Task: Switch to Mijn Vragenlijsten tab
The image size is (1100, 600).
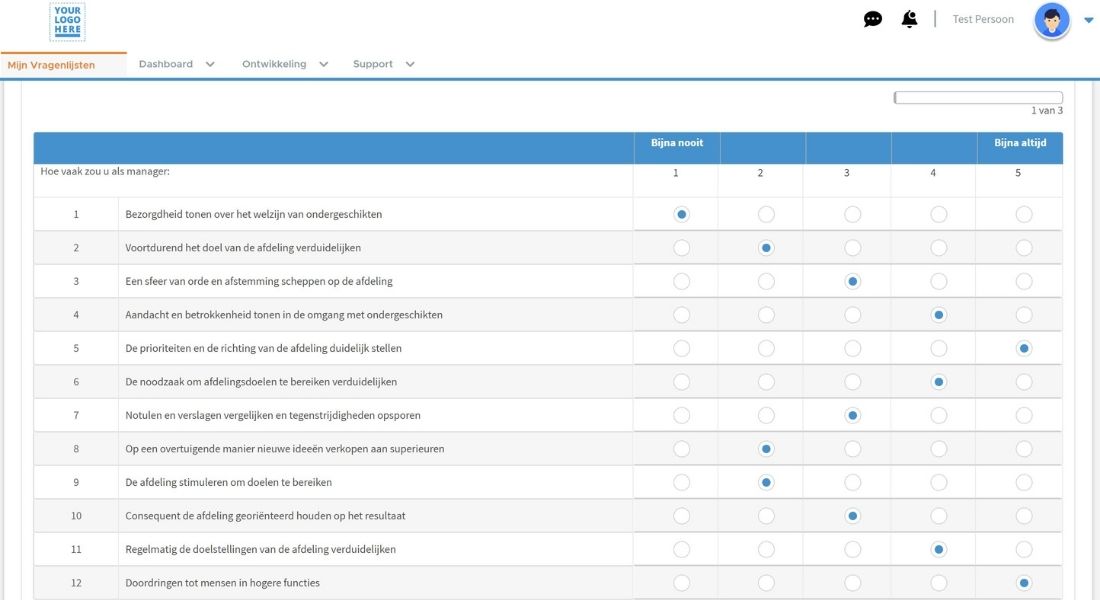Action: tap(51, 65)
